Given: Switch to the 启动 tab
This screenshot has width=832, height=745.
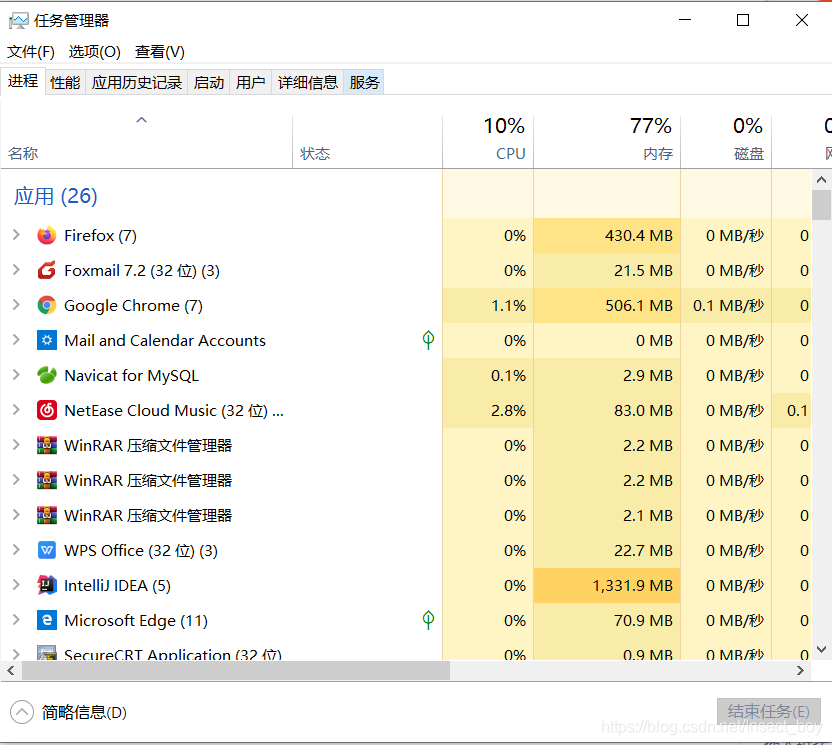Looking at the screenshot, I should (x=209, y=83).
